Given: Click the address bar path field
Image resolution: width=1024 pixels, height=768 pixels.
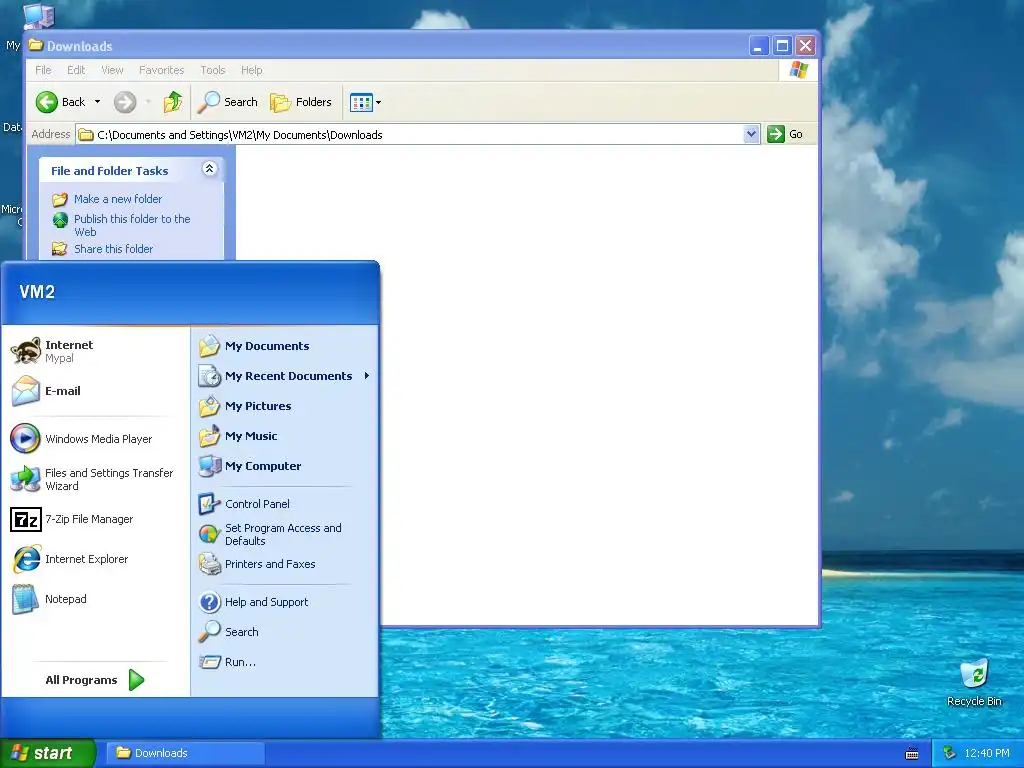Looking at the screenshot, I should click(418, 135).
